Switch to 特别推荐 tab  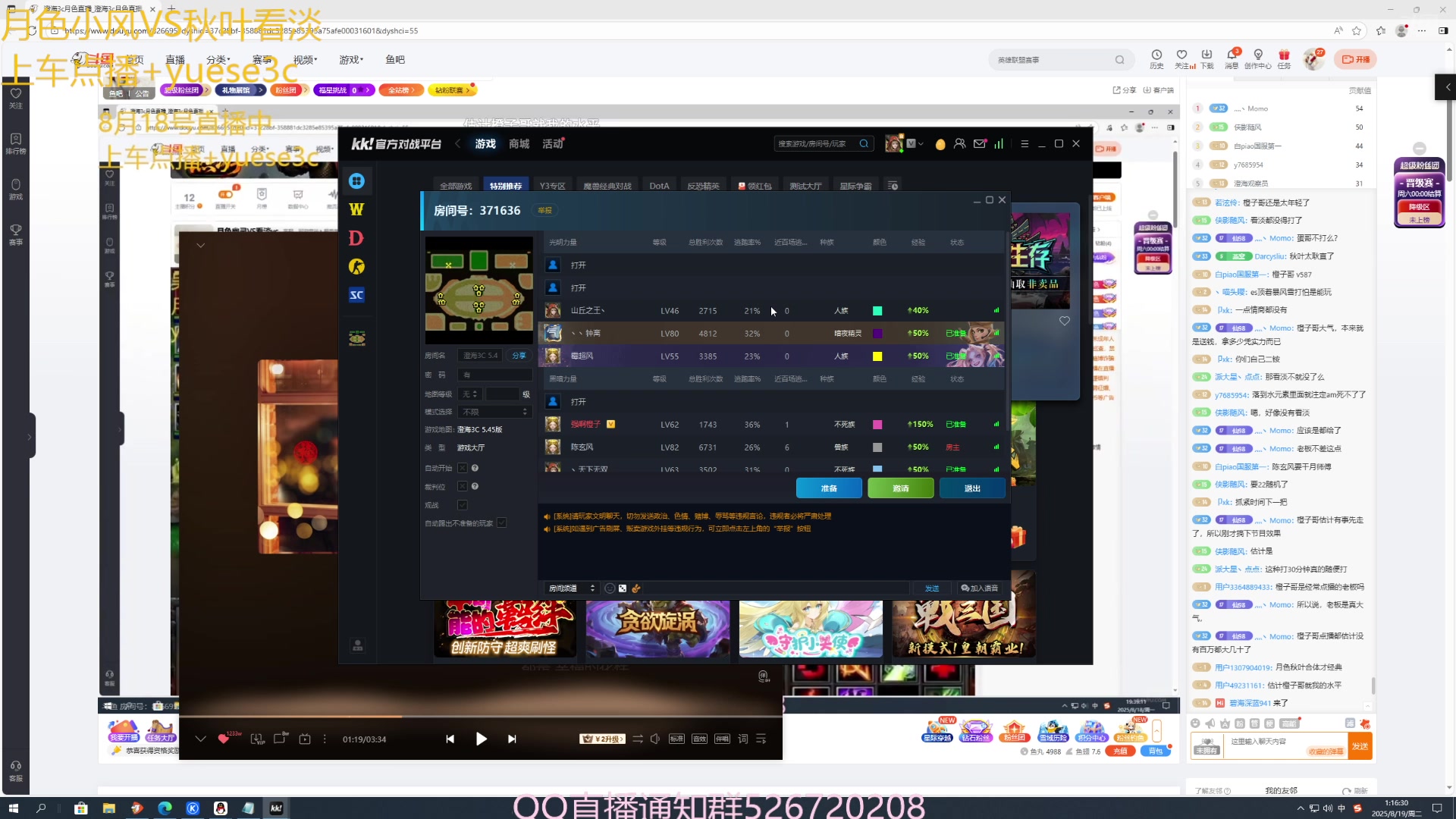click(505, 186)
